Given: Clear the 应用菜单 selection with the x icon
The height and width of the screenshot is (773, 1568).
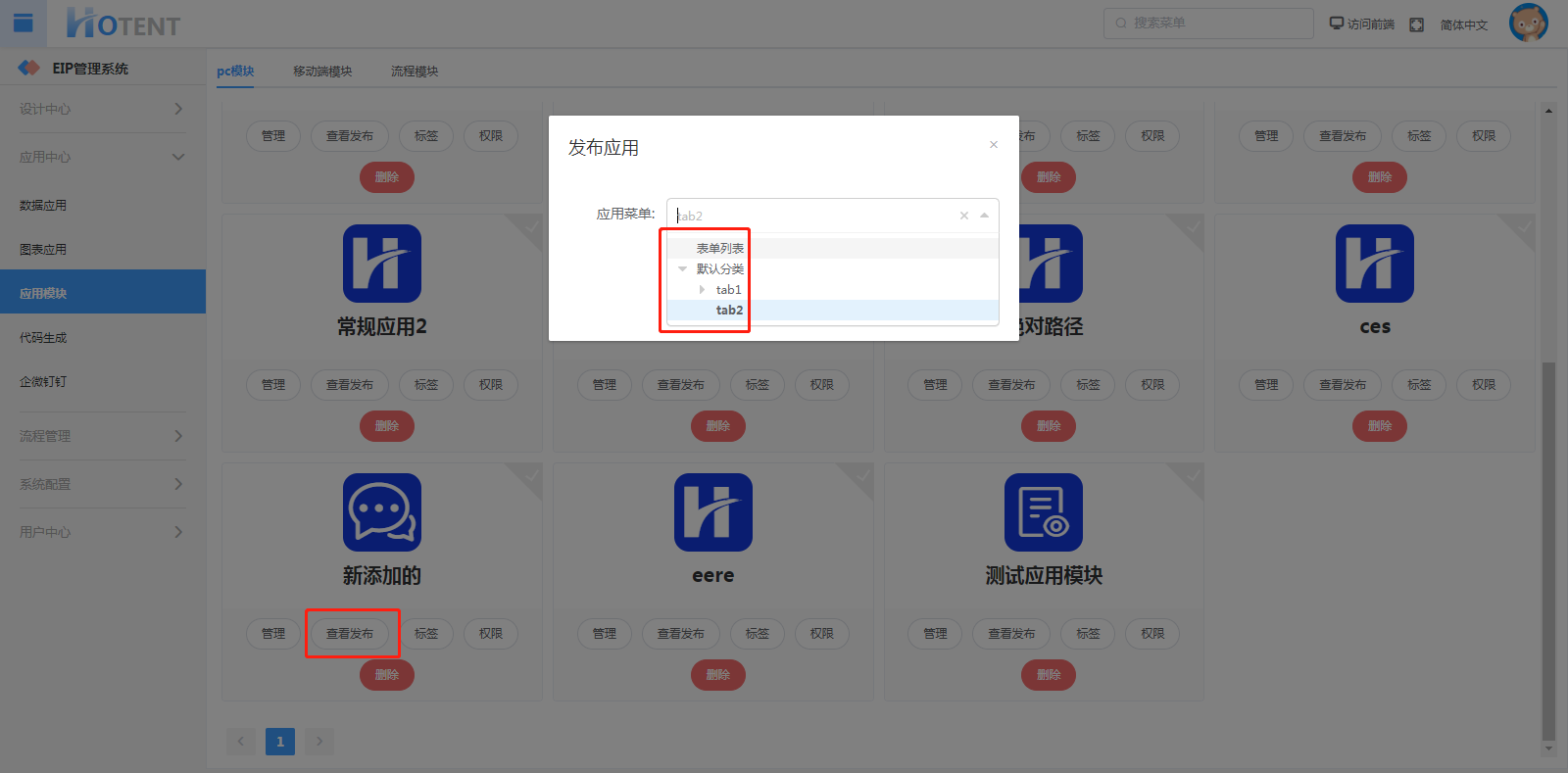Looking at the screenshot, I should (964, 216).
